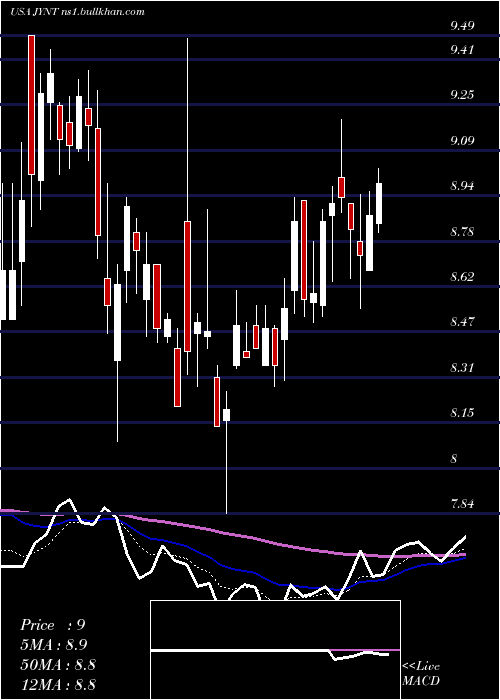Click the 8.78 price axis label
Image resolution: width=500 pixels, height=700 pixels.
tap(462, 232)
